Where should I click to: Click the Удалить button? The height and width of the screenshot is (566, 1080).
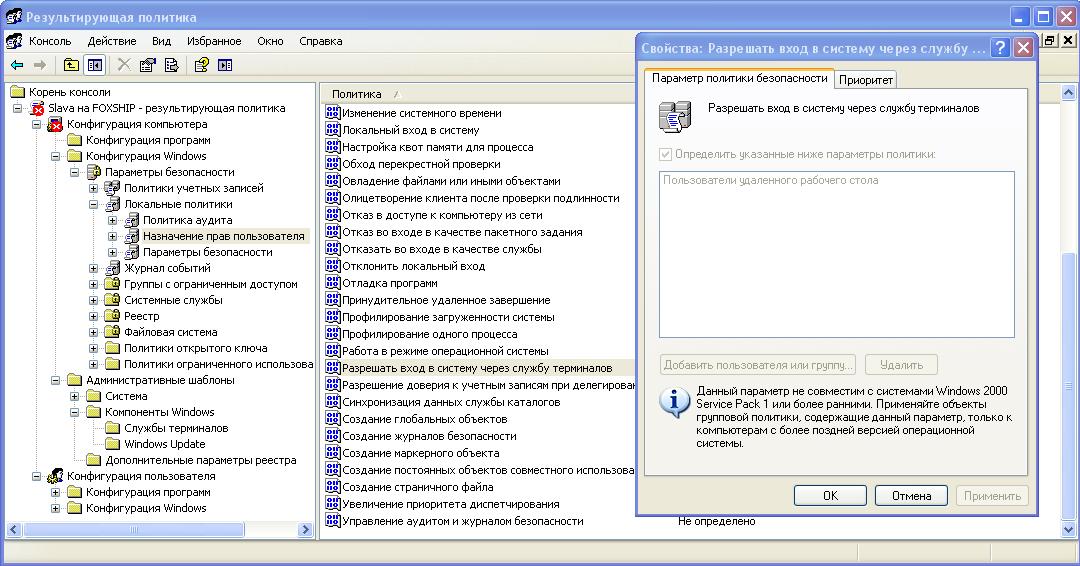pos(901,365)
